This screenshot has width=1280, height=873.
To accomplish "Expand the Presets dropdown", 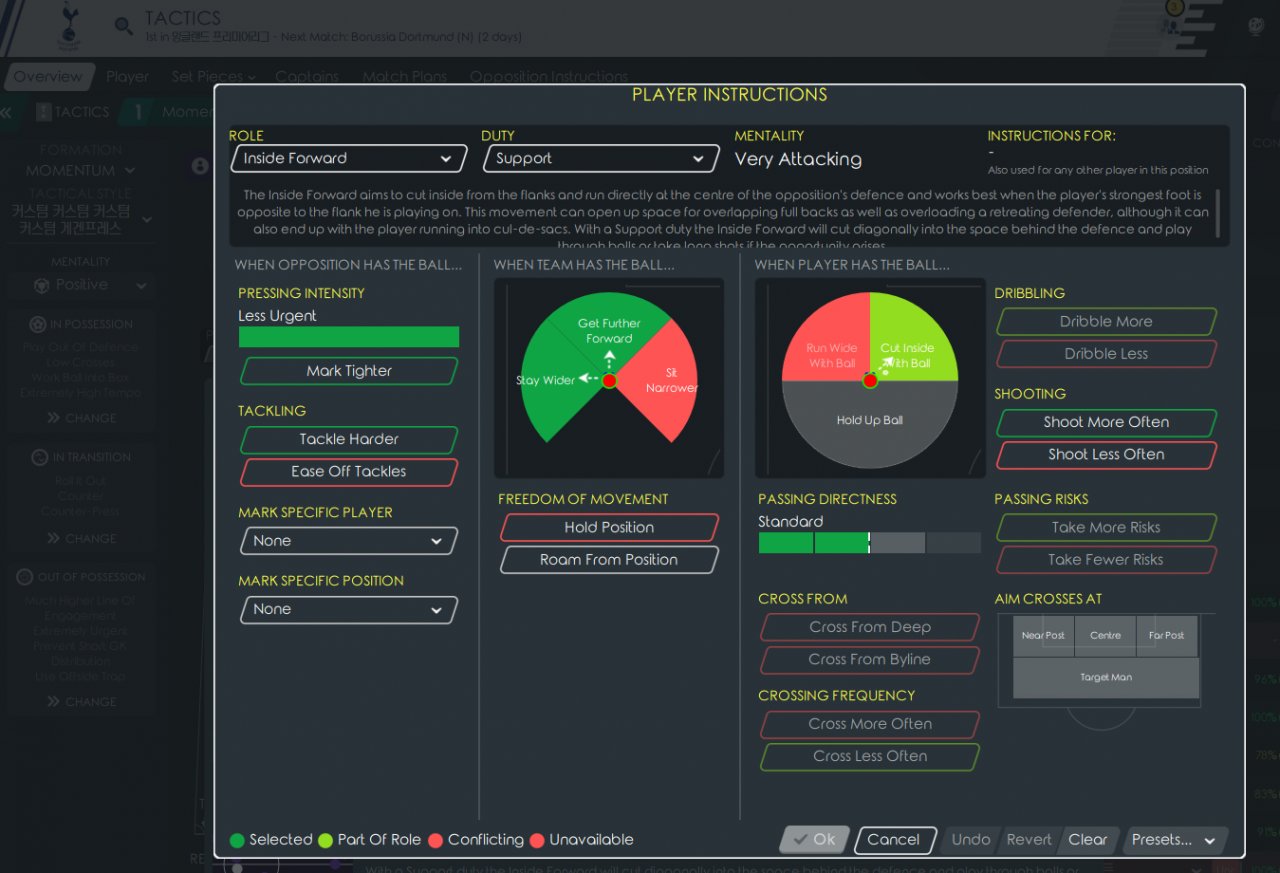I will [x=1174, y=840].
